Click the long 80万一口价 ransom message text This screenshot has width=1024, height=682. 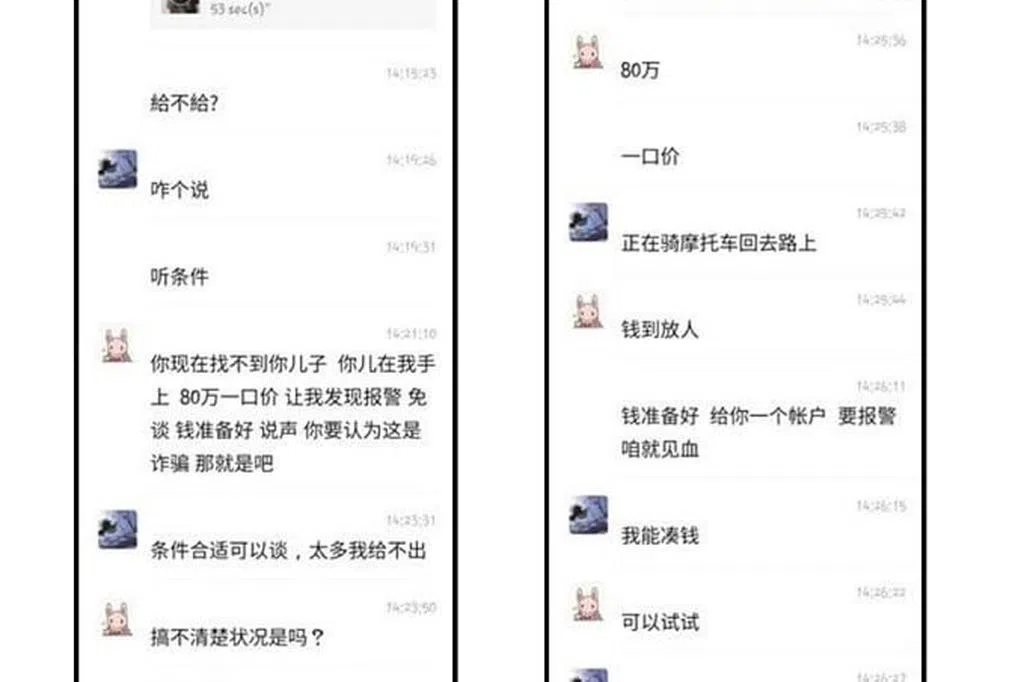coord(293,413)
